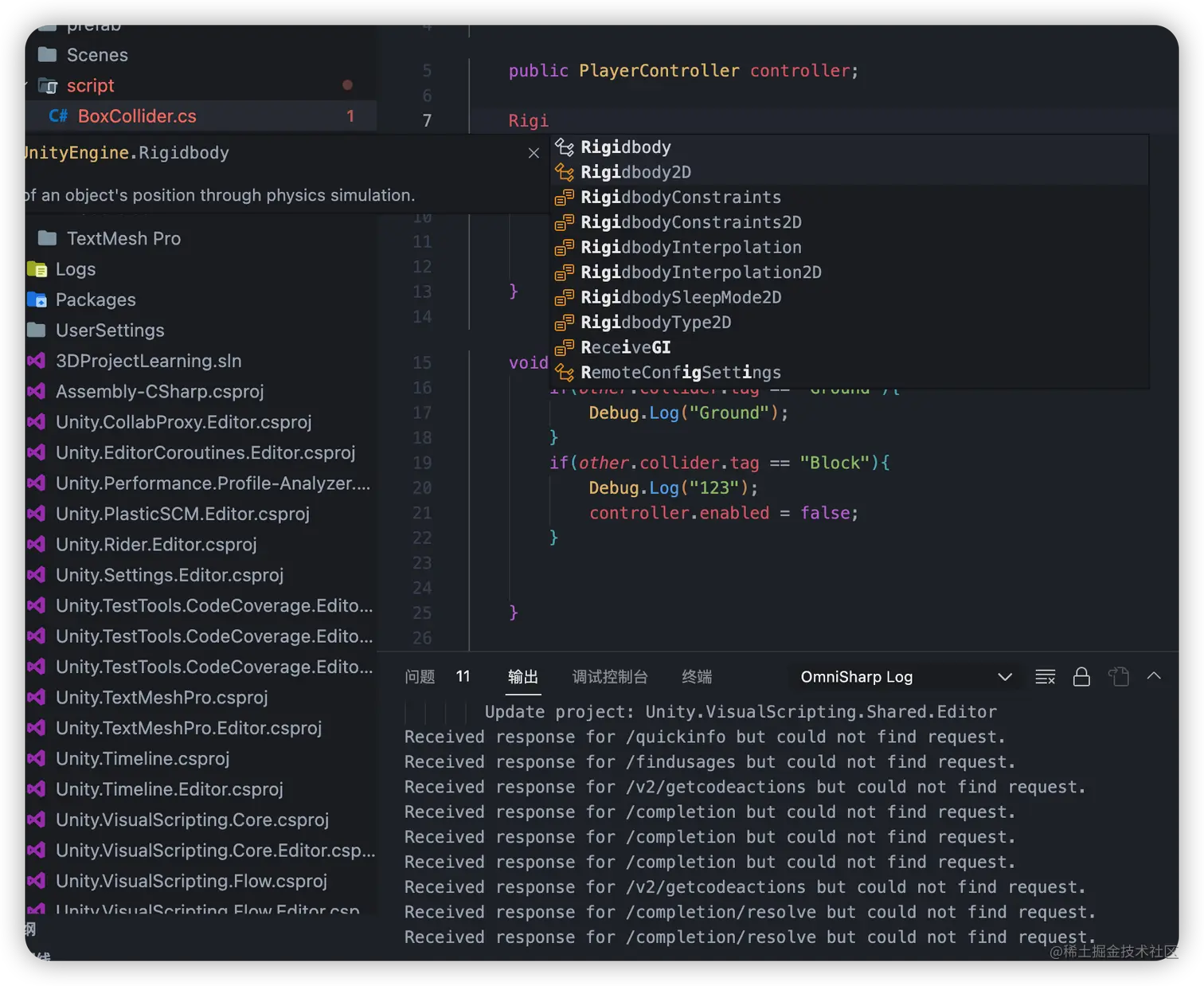Select the Rigidbody completion suggestion
1204x986 pixels.
point(850,147)
